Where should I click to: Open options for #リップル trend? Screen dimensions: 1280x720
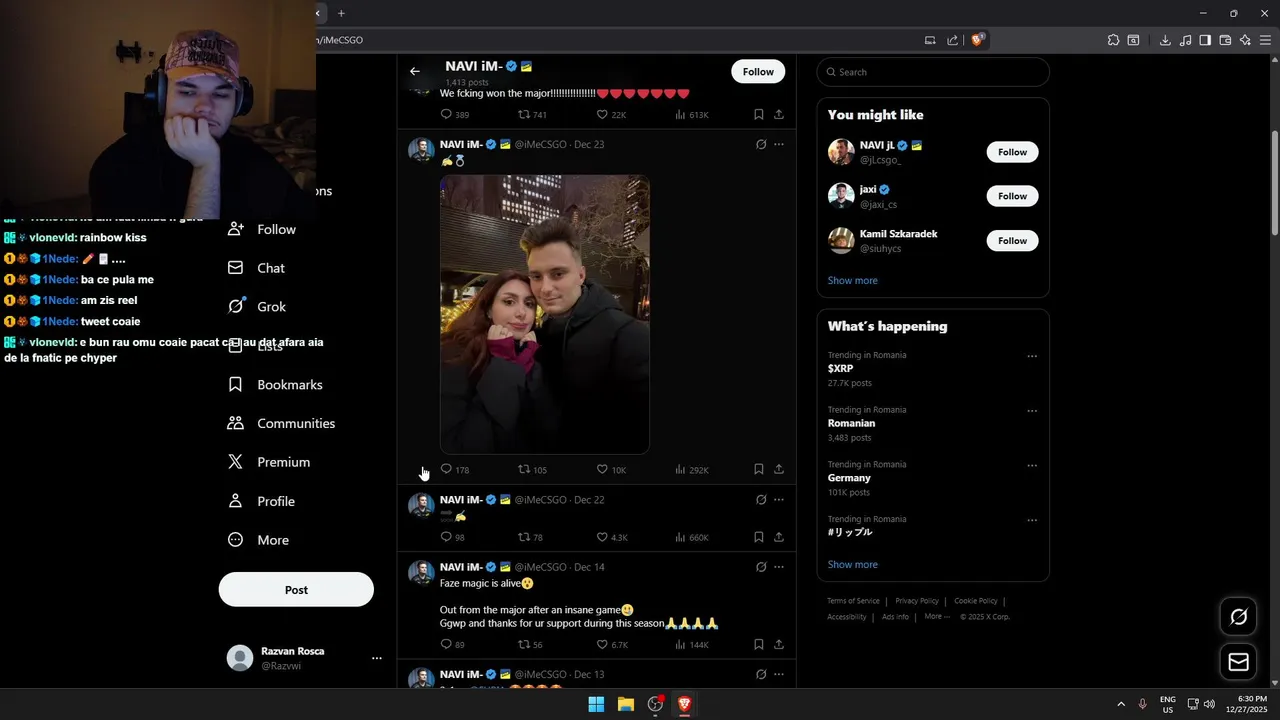[1032, 521]
